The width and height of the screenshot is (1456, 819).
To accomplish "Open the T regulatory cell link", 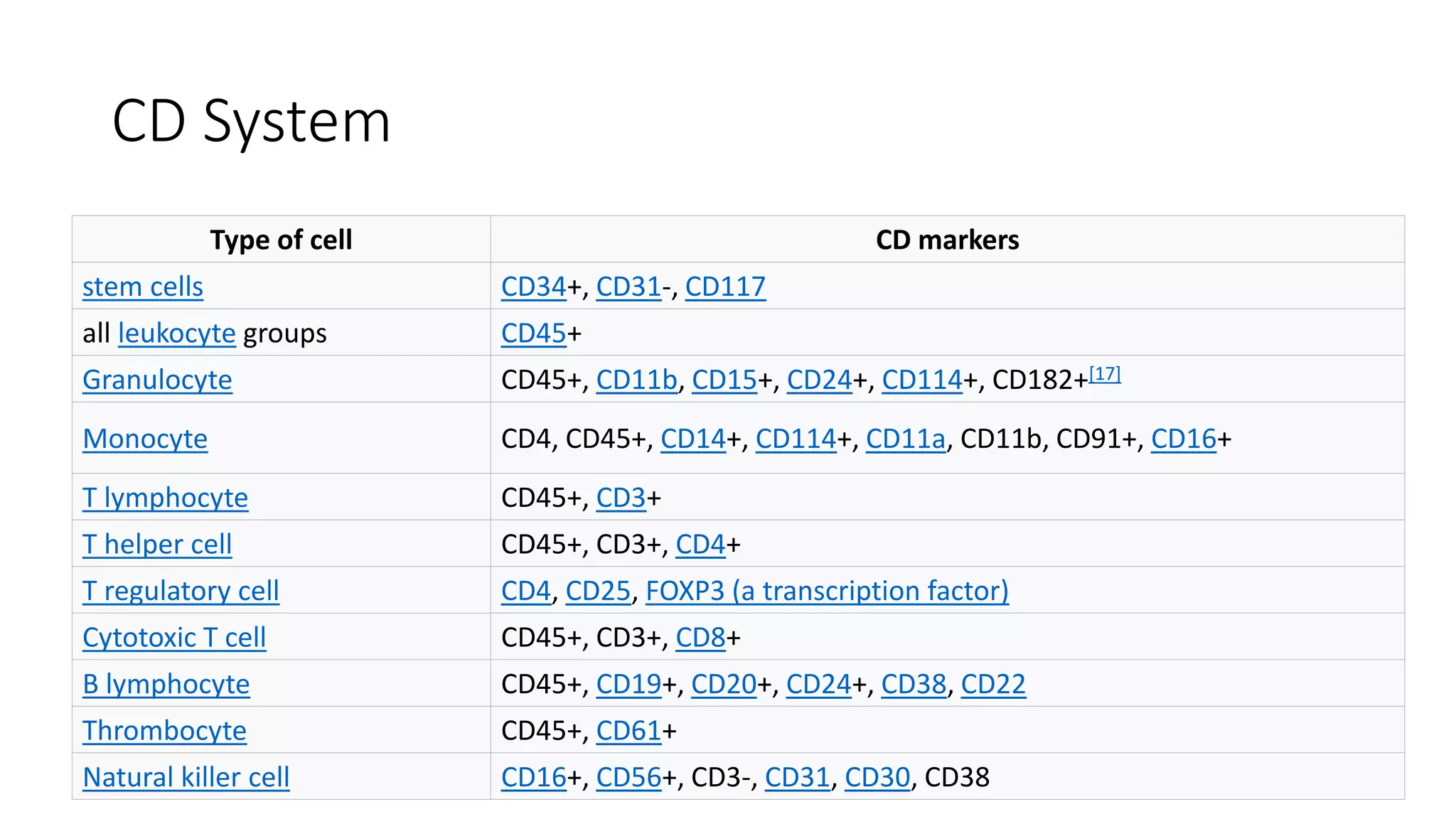I will 181,591.
